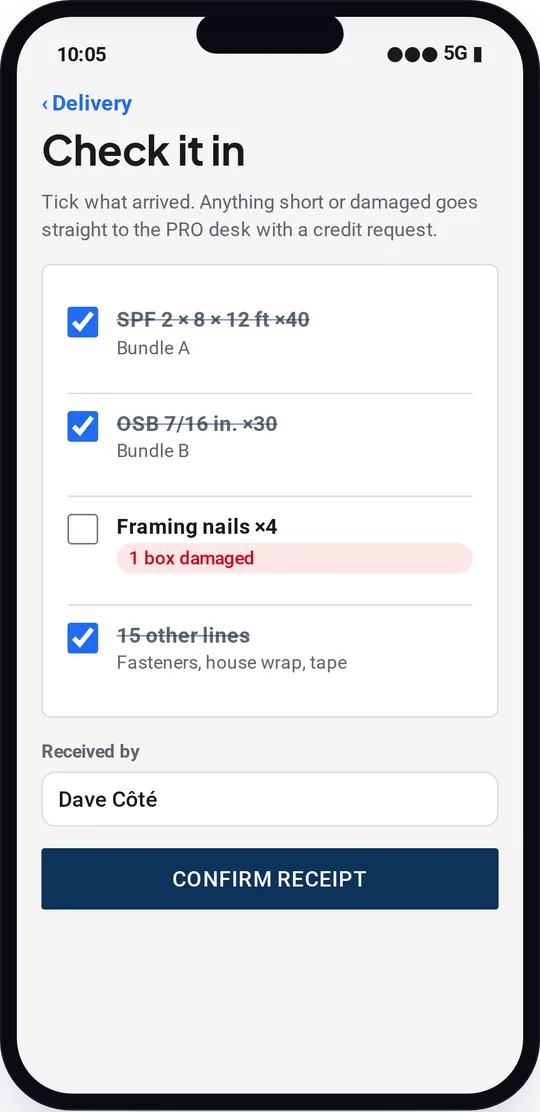
Task: Go back via the Delivery link text
Action: (x=92, y=104)
